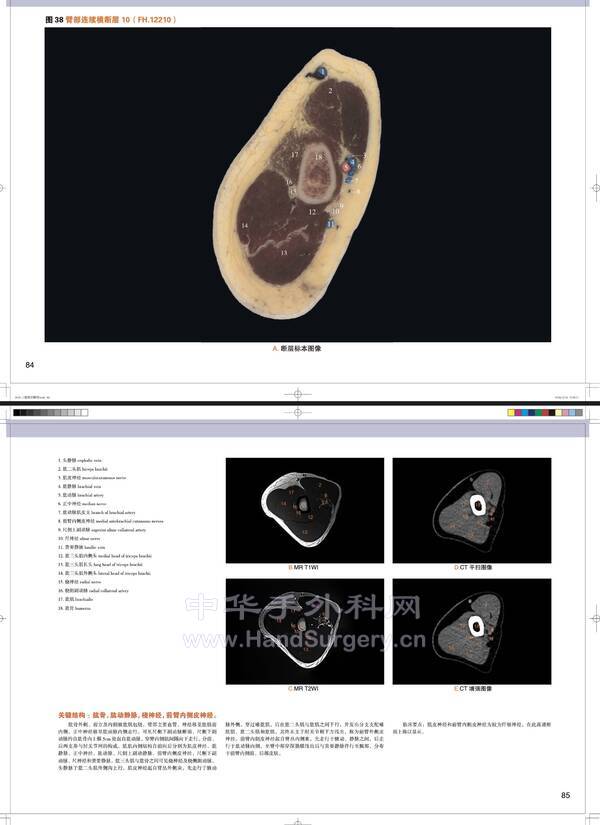Screen dimensions: 600x825
Task: Click the humerus label 18 on specimen
Action: pos(319,157)
